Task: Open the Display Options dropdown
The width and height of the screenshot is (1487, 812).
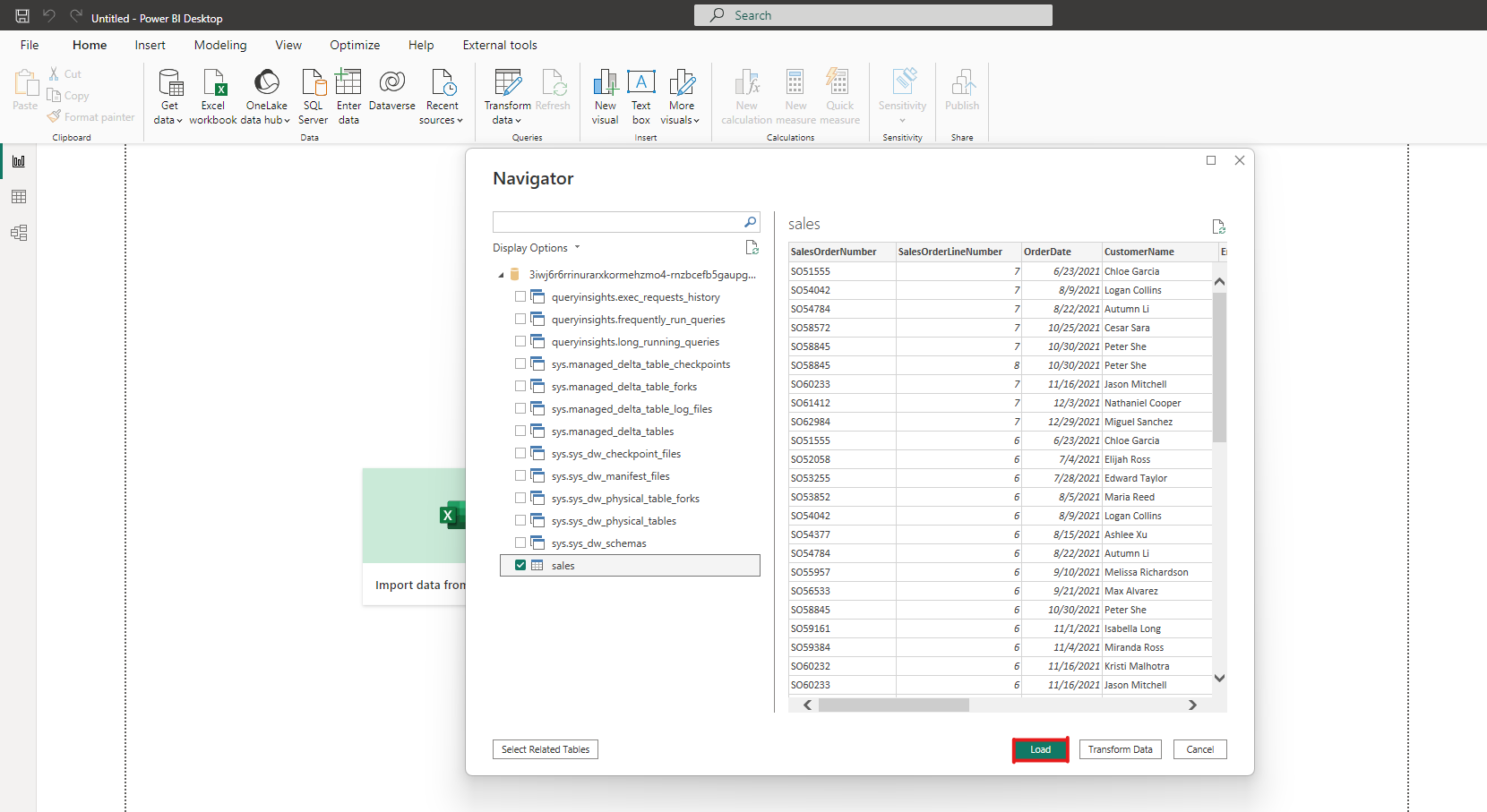Action: 536,247
